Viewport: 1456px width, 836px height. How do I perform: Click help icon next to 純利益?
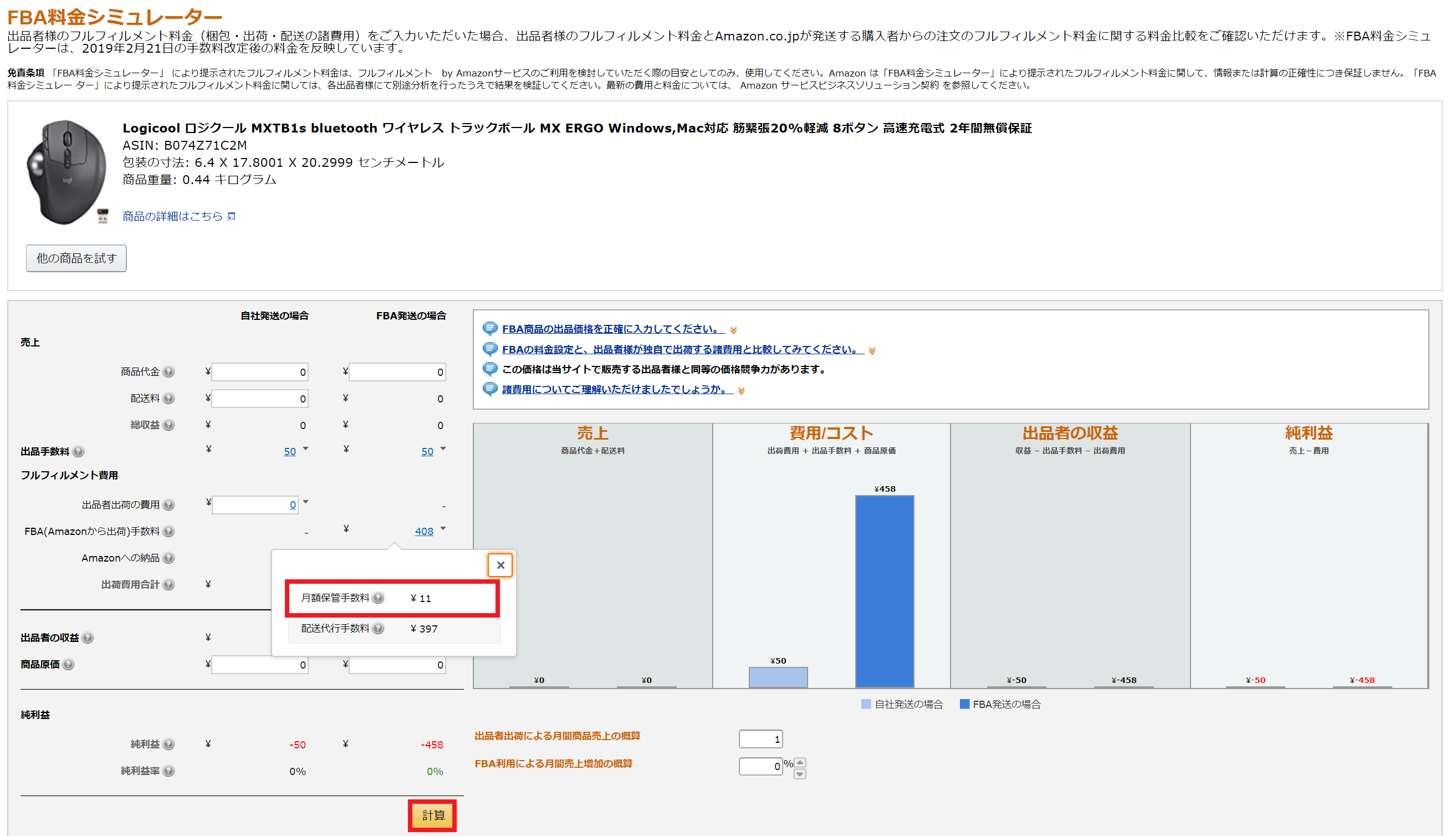click(168, 745)
